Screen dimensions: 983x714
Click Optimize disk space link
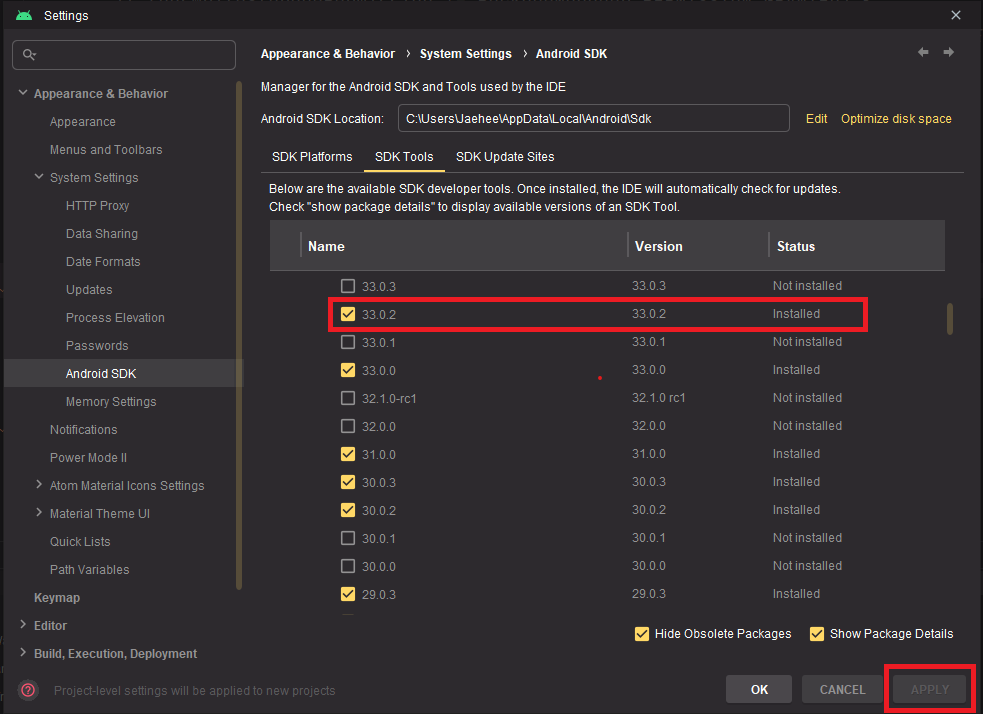click(x=896, y=118)
